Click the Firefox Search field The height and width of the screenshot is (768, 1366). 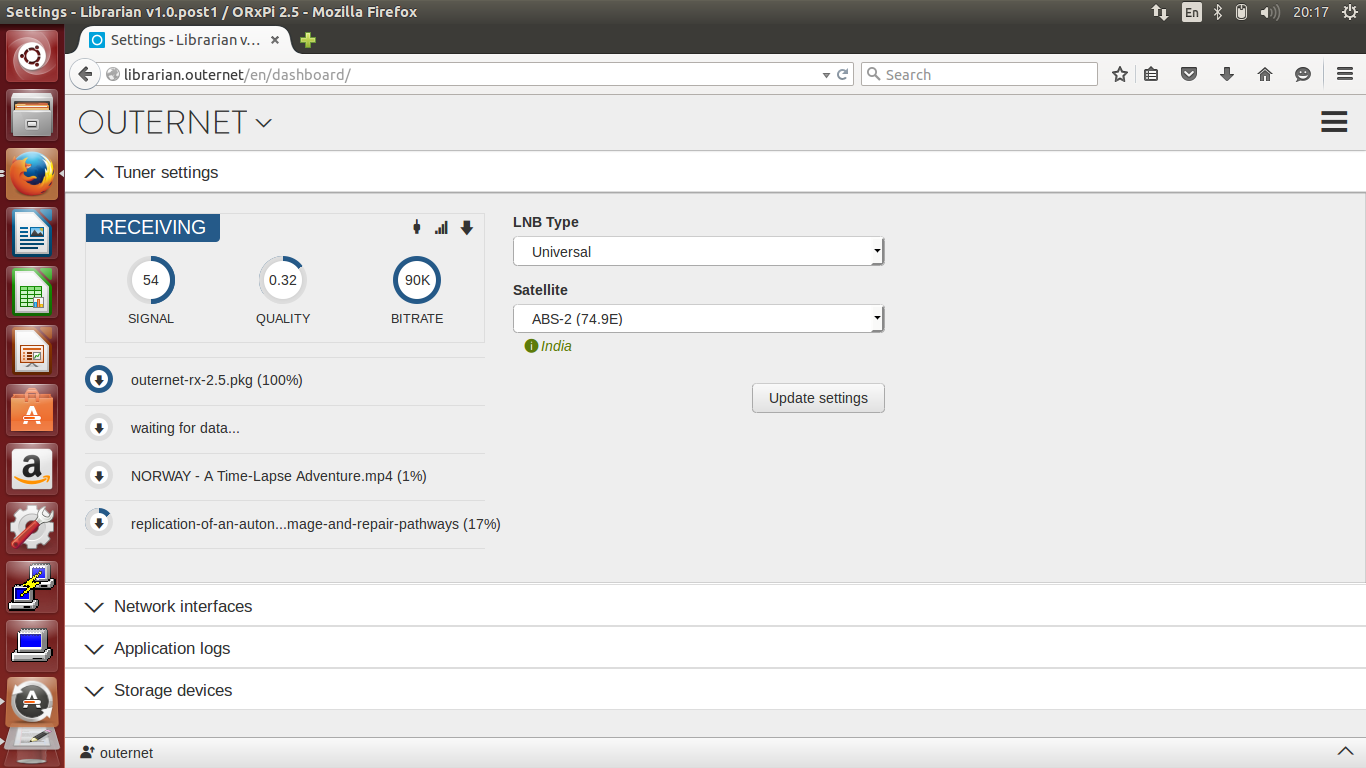pos(979,75)
